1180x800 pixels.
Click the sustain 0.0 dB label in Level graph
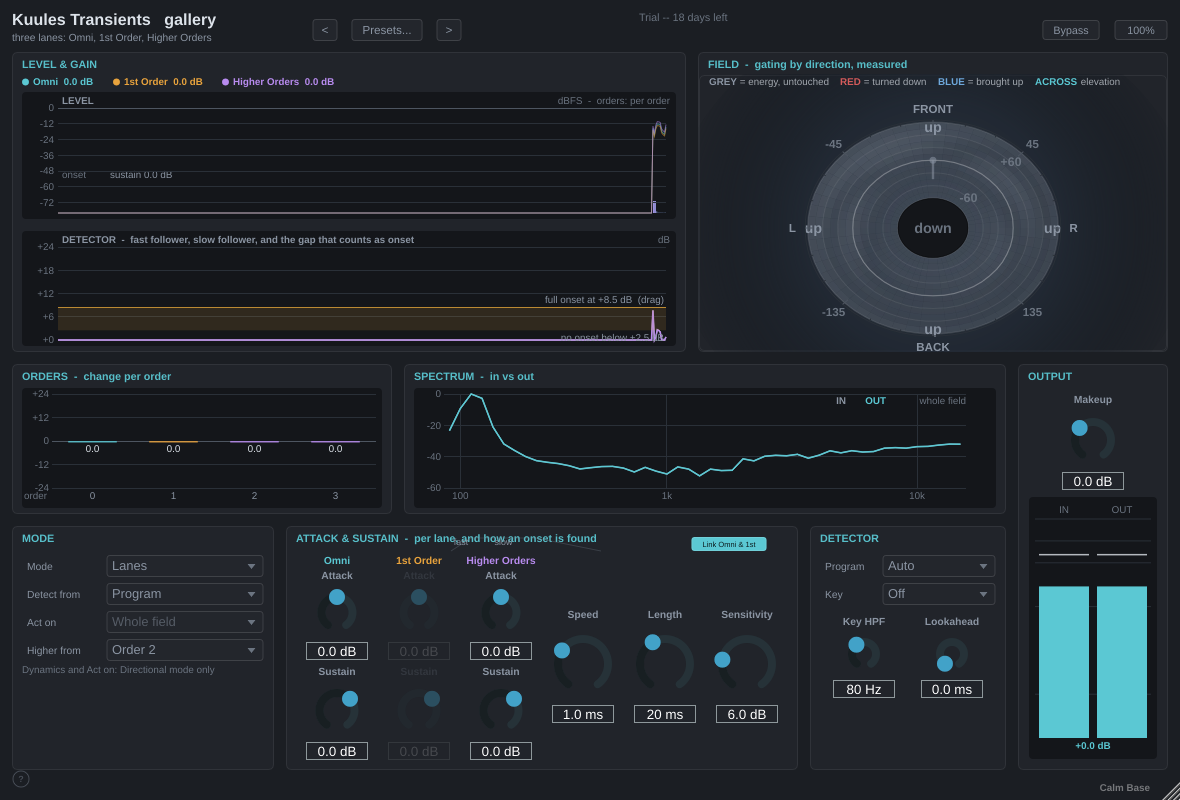tap(141, 175)
